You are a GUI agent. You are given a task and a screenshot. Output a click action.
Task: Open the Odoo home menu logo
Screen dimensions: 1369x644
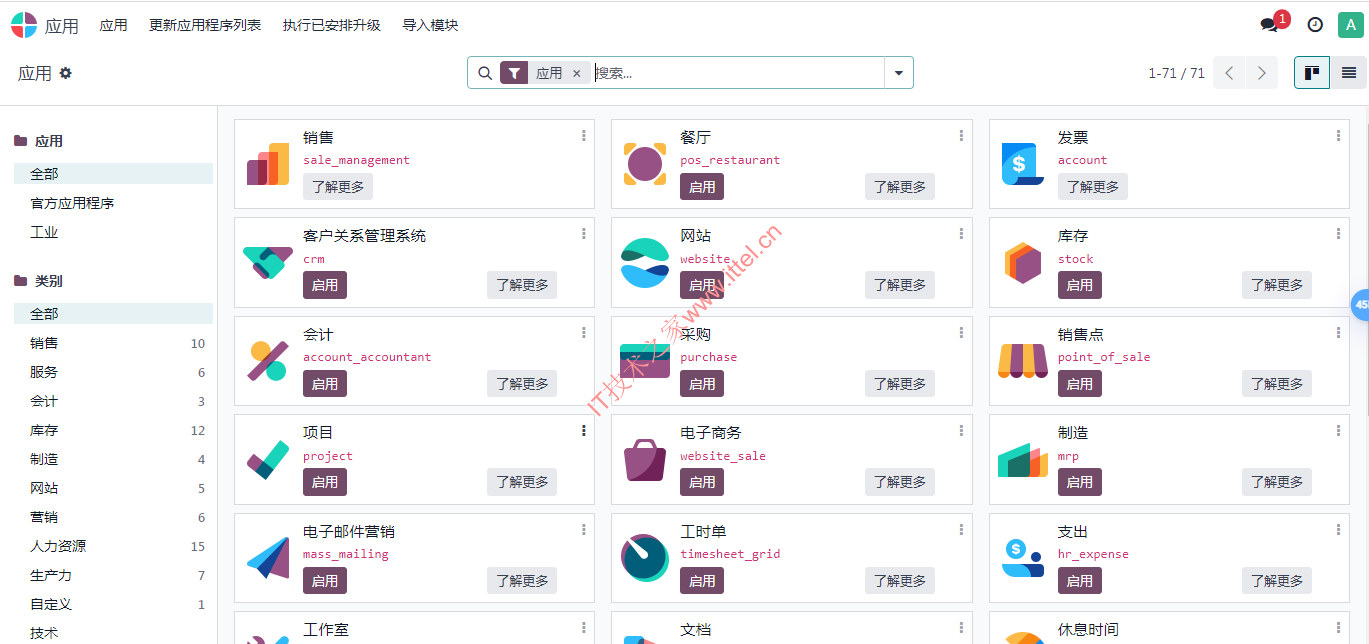click(24, 25)
